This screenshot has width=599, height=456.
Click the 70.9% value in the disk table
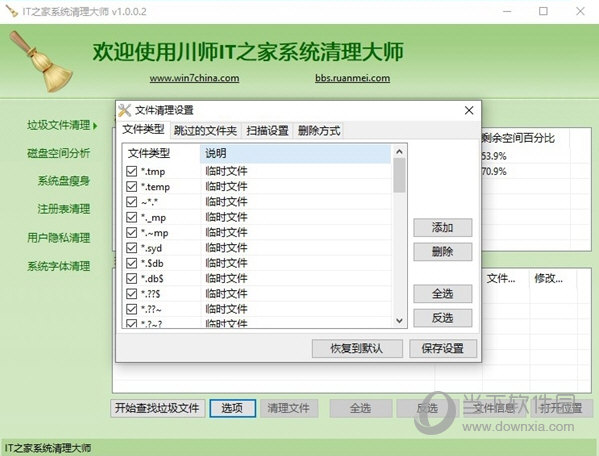494,171
